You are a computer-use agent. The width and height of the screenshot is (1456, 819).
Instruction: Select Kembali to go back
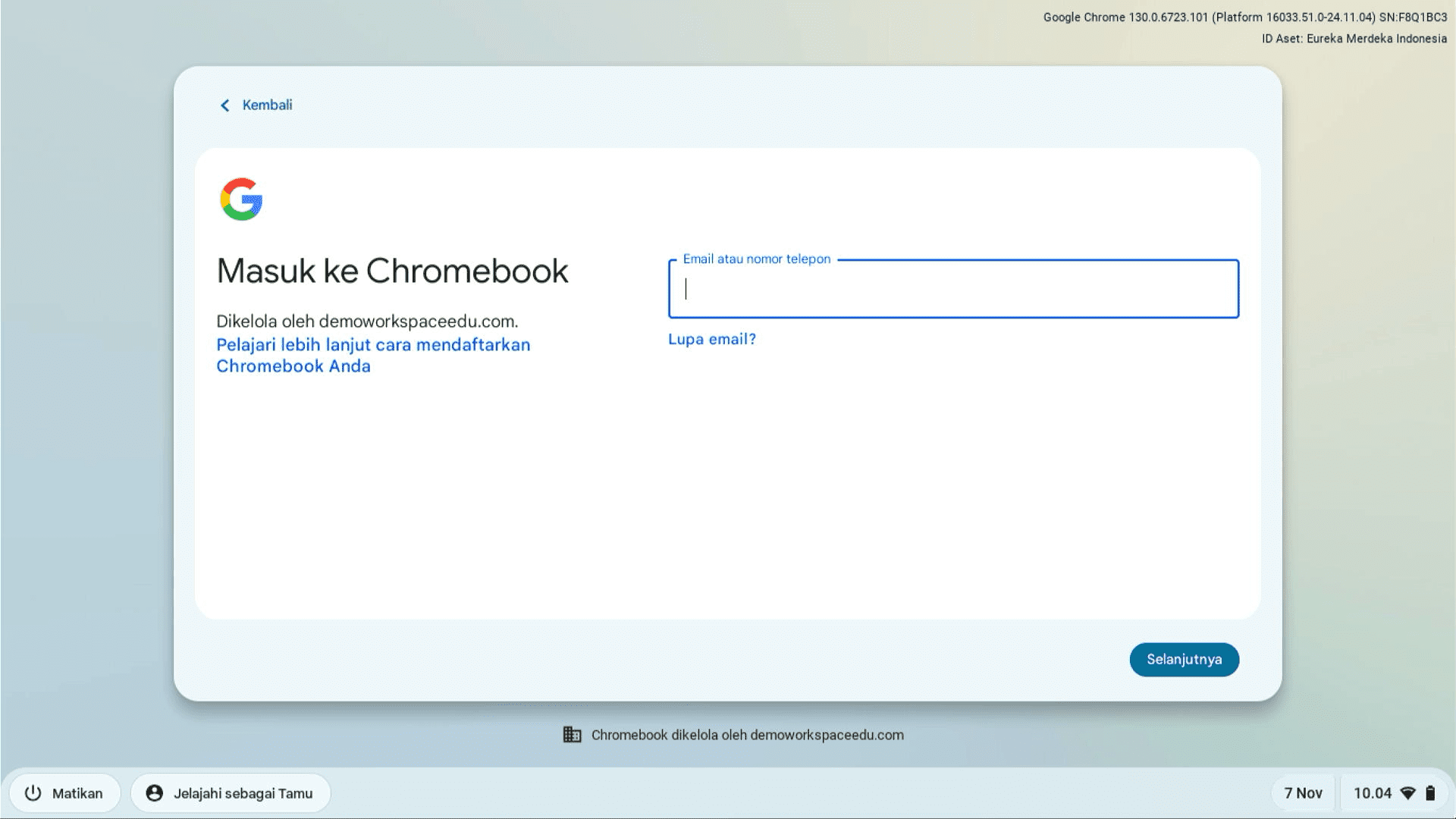click(x=267, y=105)
